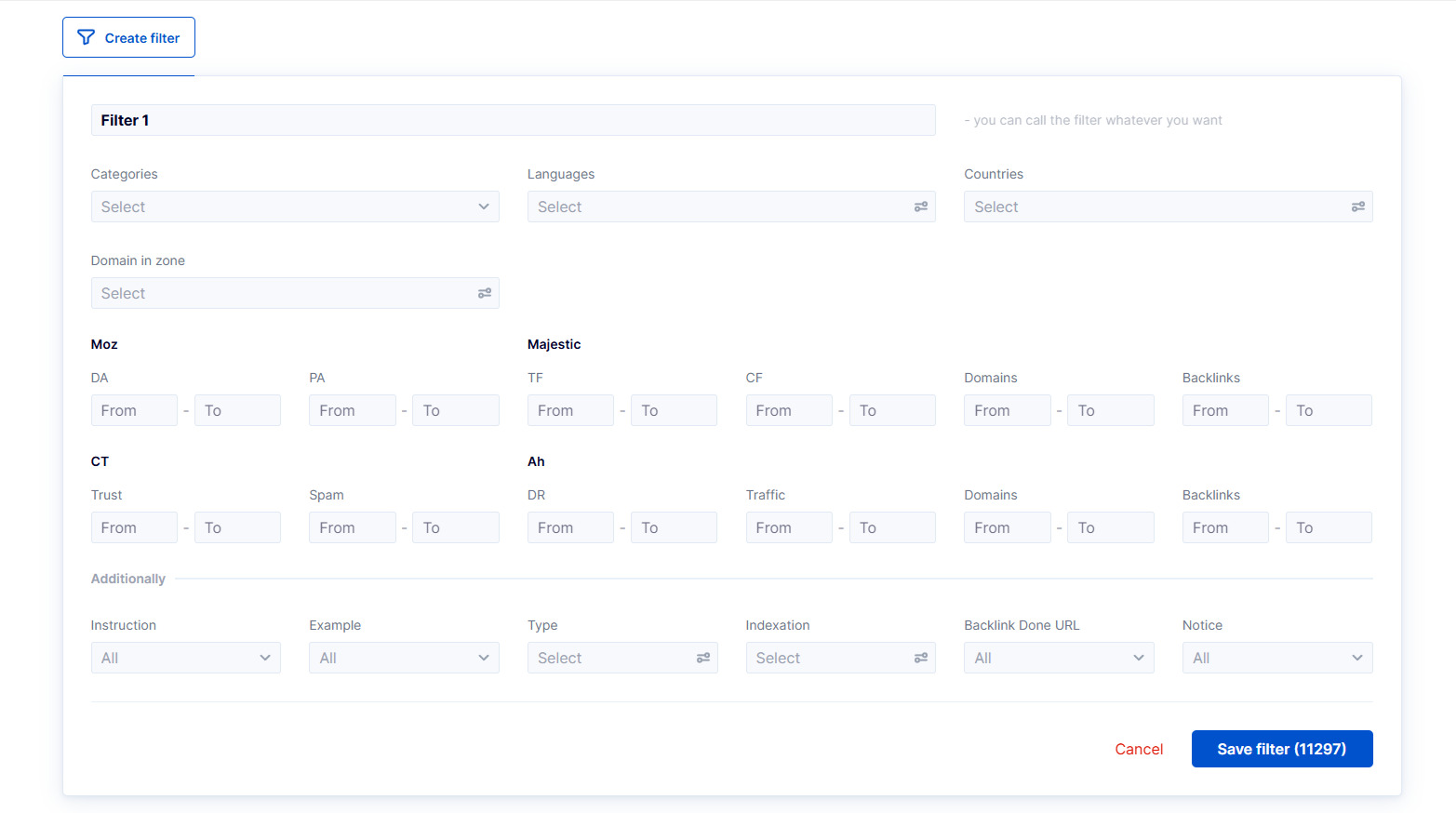The image size is (1456, 813).
Task: Click the DA From input under Moz
Action: click(134, 410)
